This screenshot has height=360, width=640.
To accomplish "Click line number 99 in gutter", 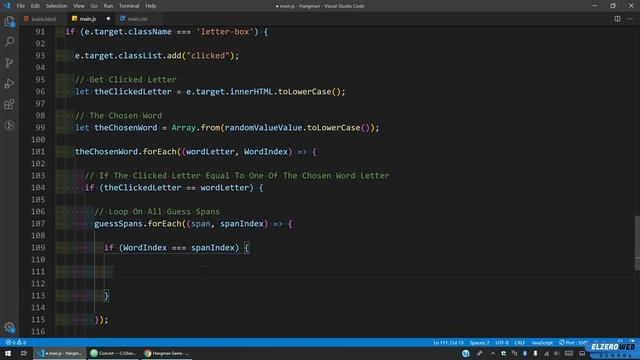I will 40,127.
